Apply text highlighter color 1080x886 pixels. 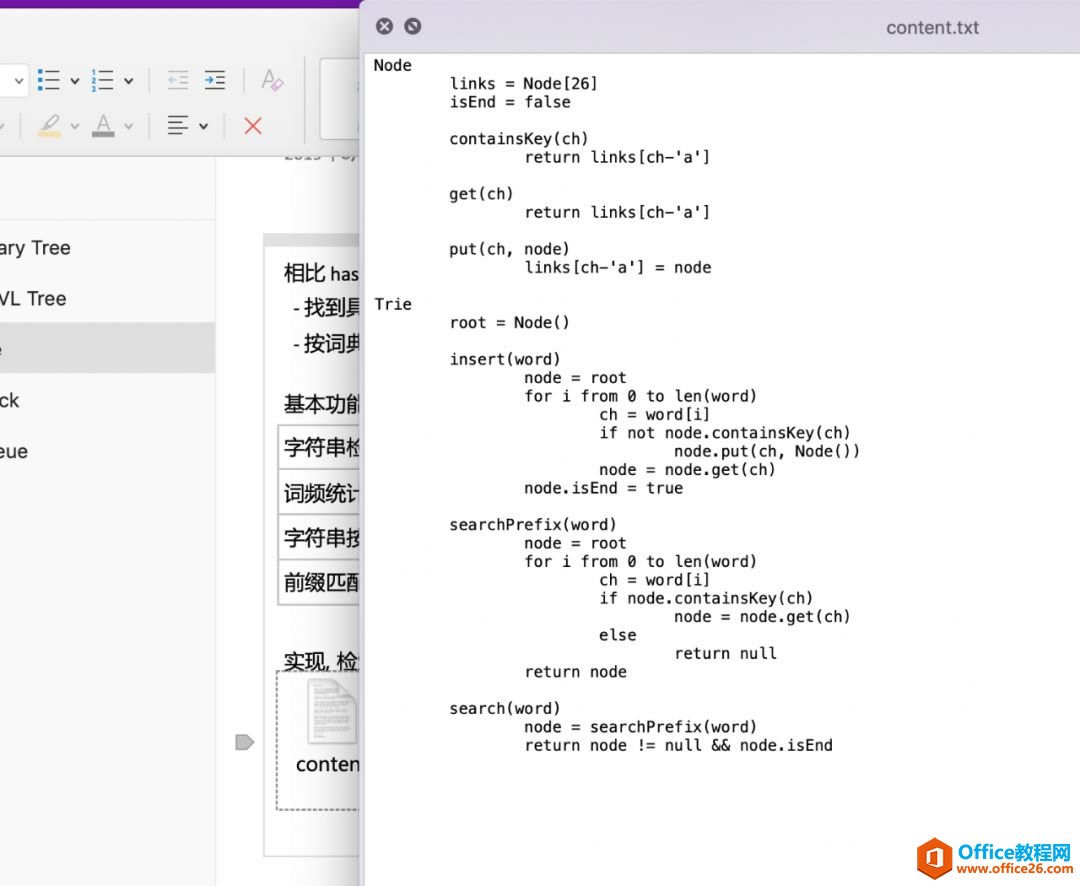pos(50,125)
